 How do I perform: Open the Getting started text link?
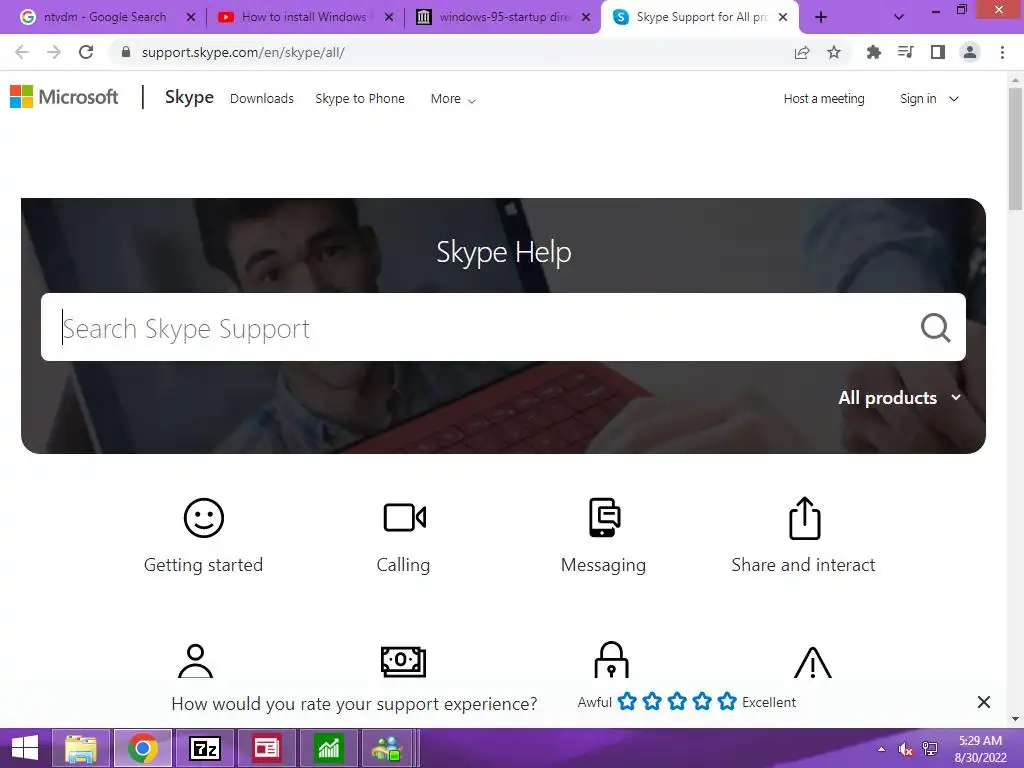tap(203, 564)
